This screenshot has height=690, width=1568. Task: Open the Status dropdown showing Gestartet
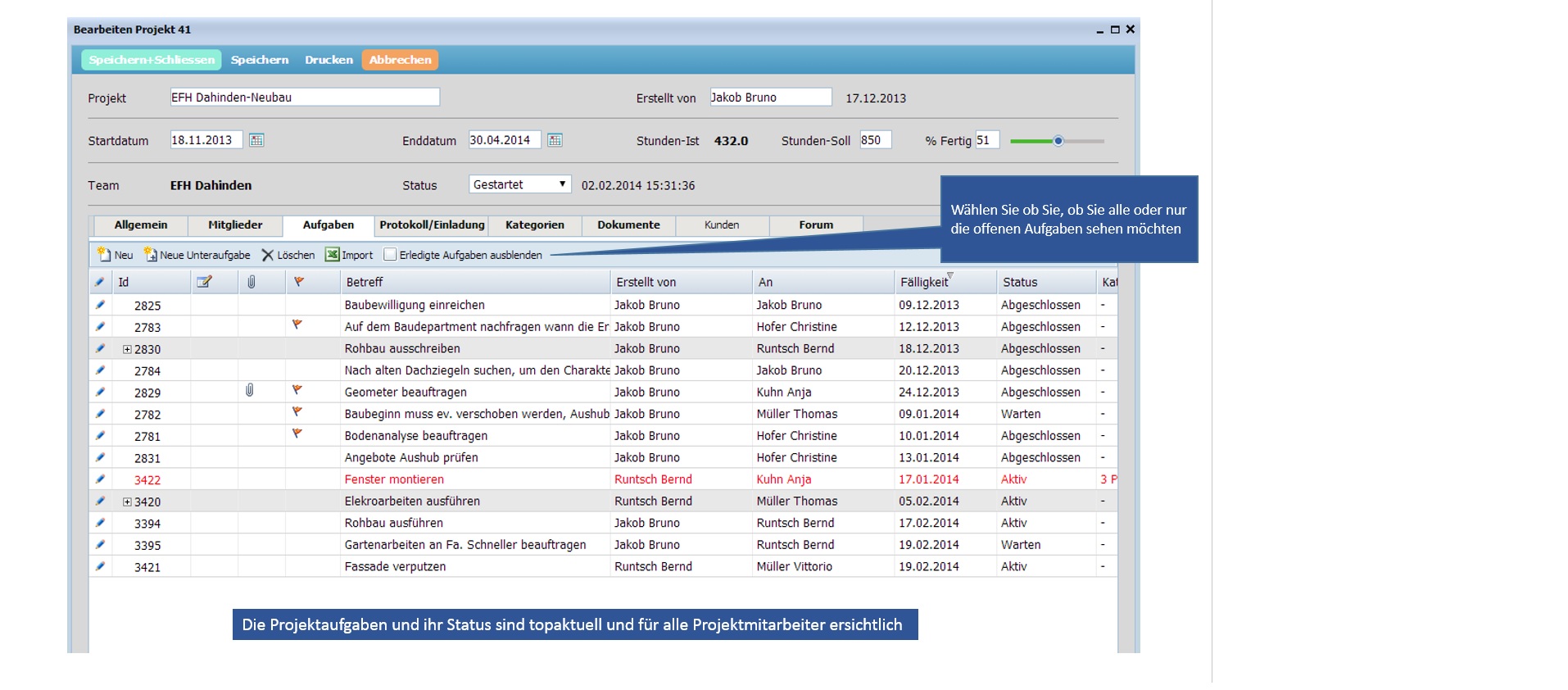point(520,184)
